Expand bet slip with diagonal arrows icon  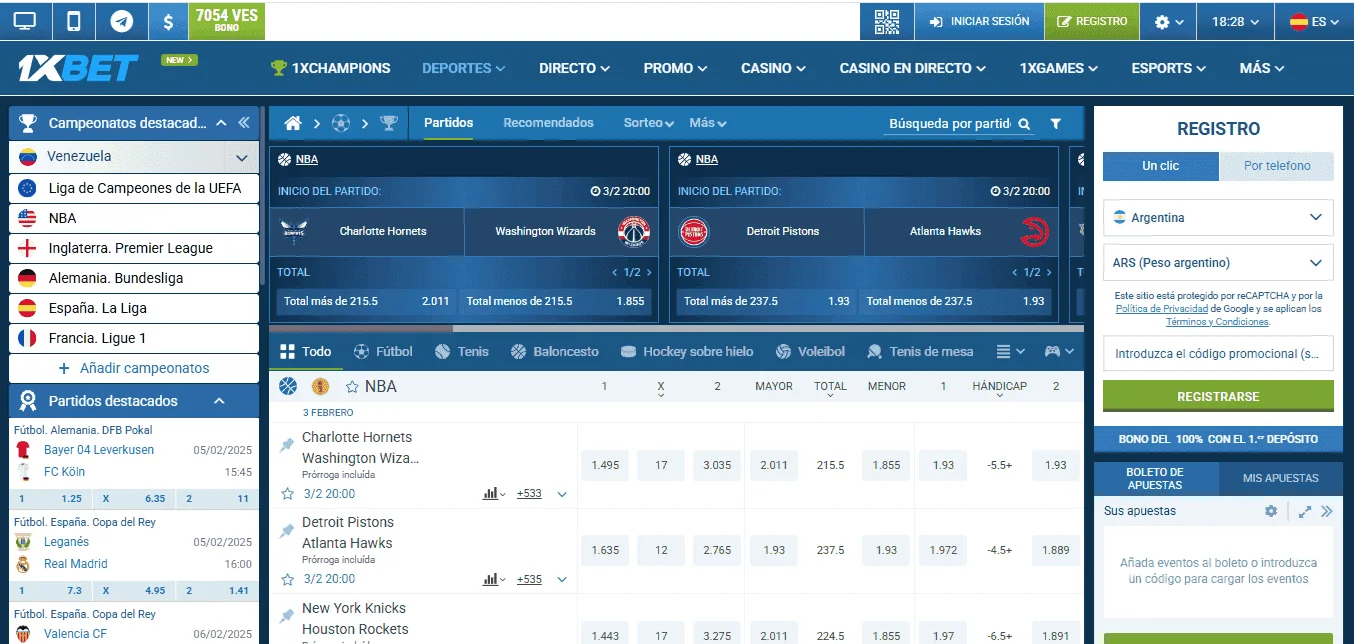pyautogui.click(x=1304, y=511)
